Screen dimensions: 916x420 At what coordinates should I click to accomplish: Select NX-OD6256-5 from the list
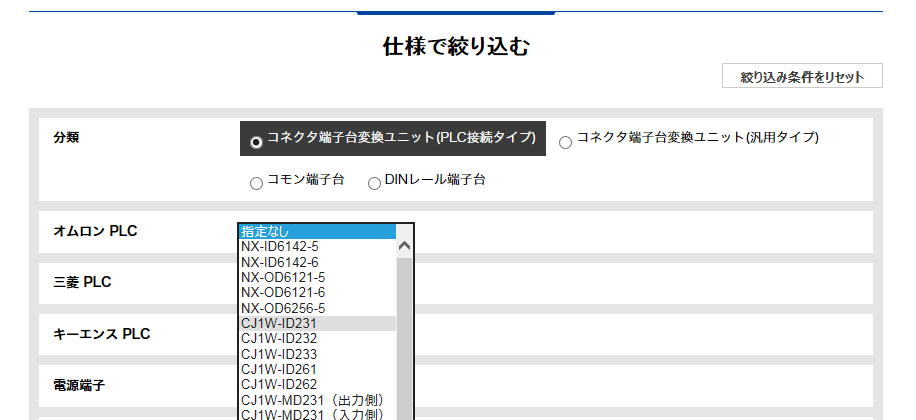tap(317, 308)
